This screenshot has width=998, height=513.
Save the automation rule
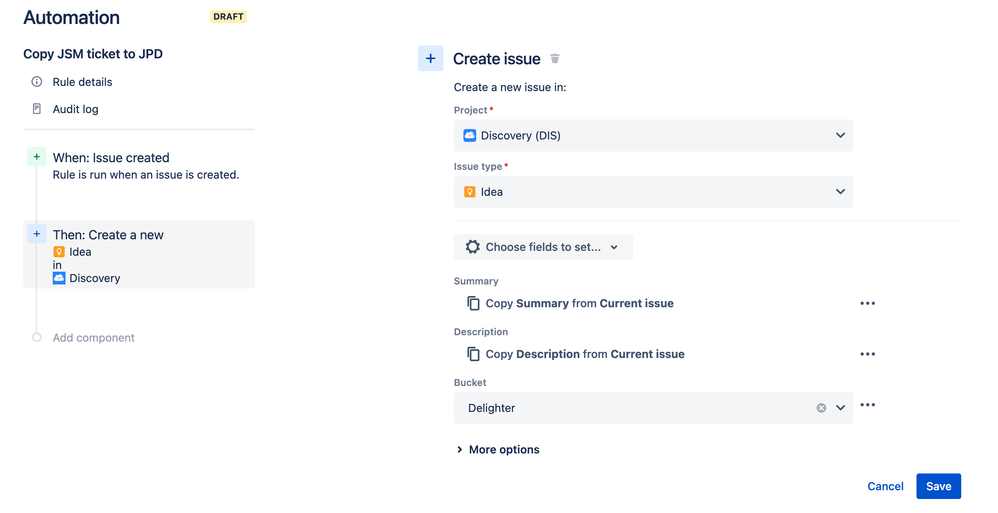(x=938, y=486)
